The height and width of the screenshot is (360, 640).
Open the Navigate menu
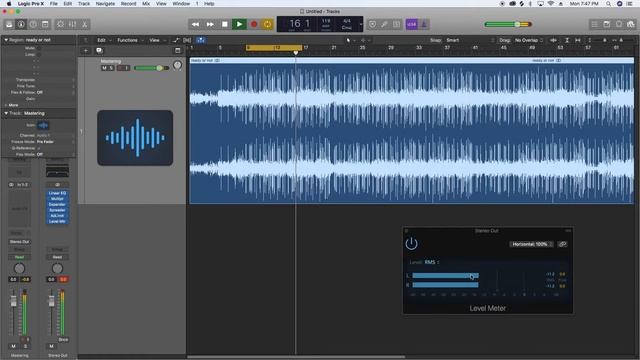105,4
